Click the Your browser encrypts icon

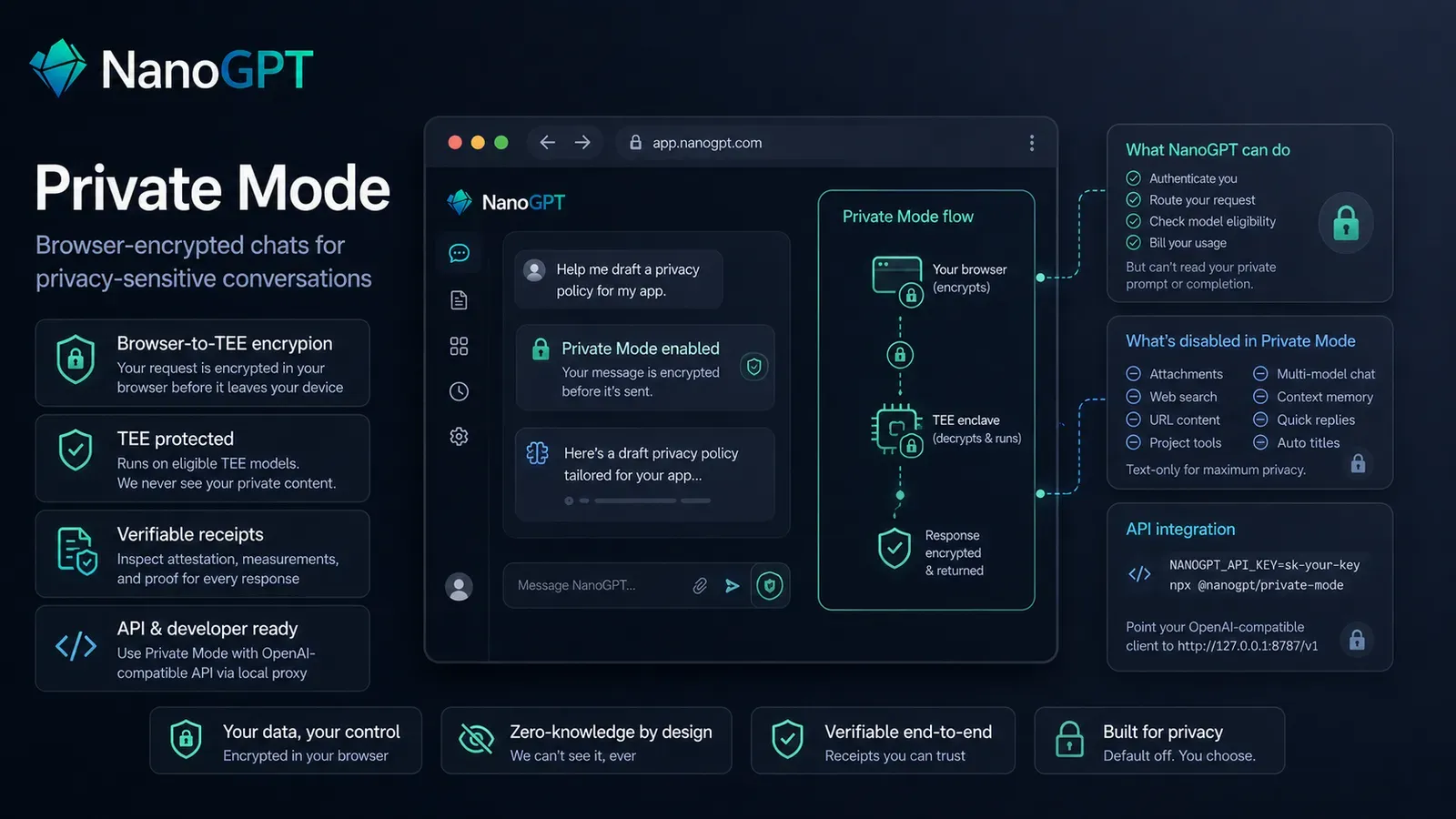click(897, 280)
